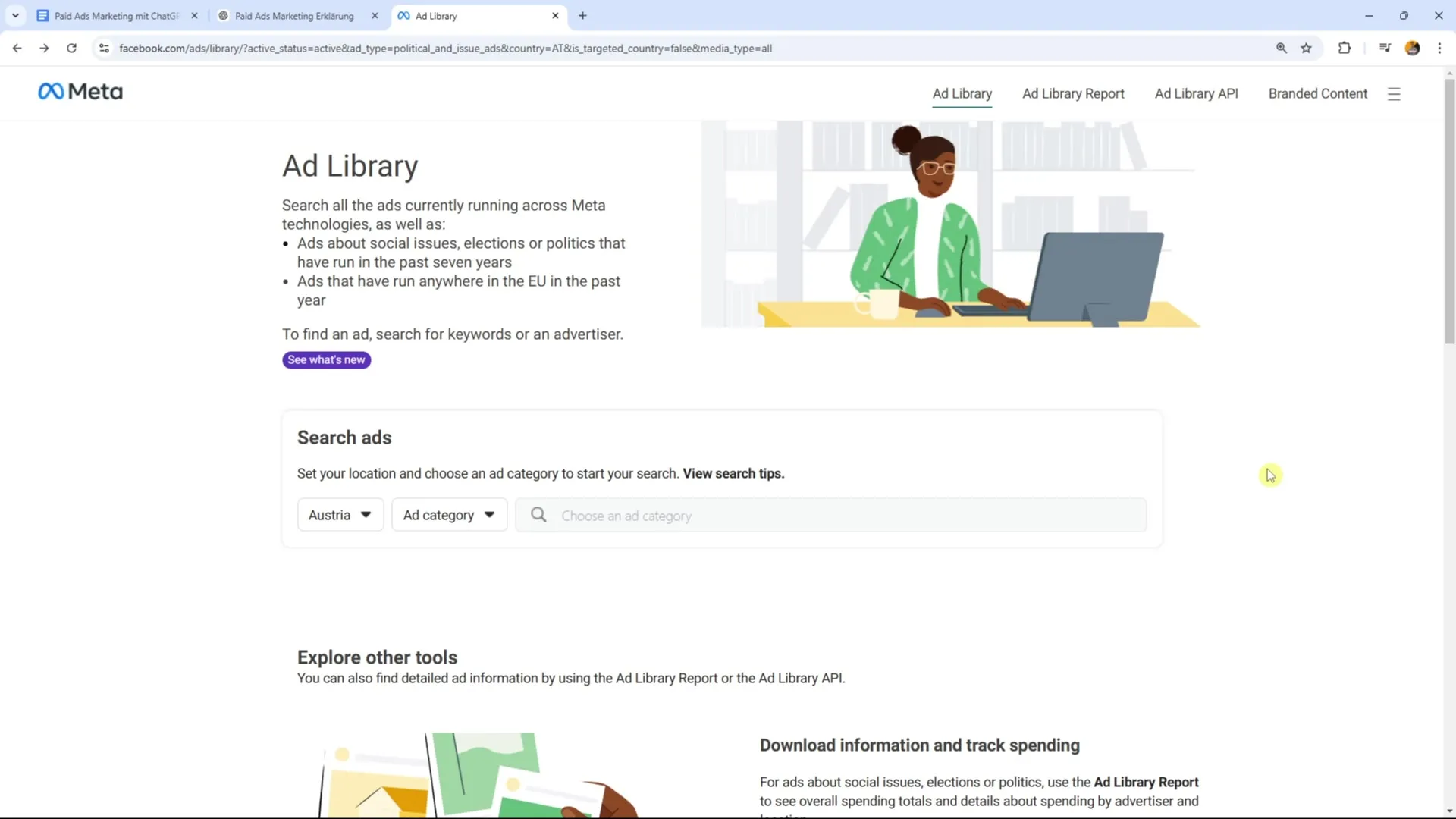The image size is (1456, 819).
Task: Bookmark this page with the star icon
Action: tap(1306, 48)
